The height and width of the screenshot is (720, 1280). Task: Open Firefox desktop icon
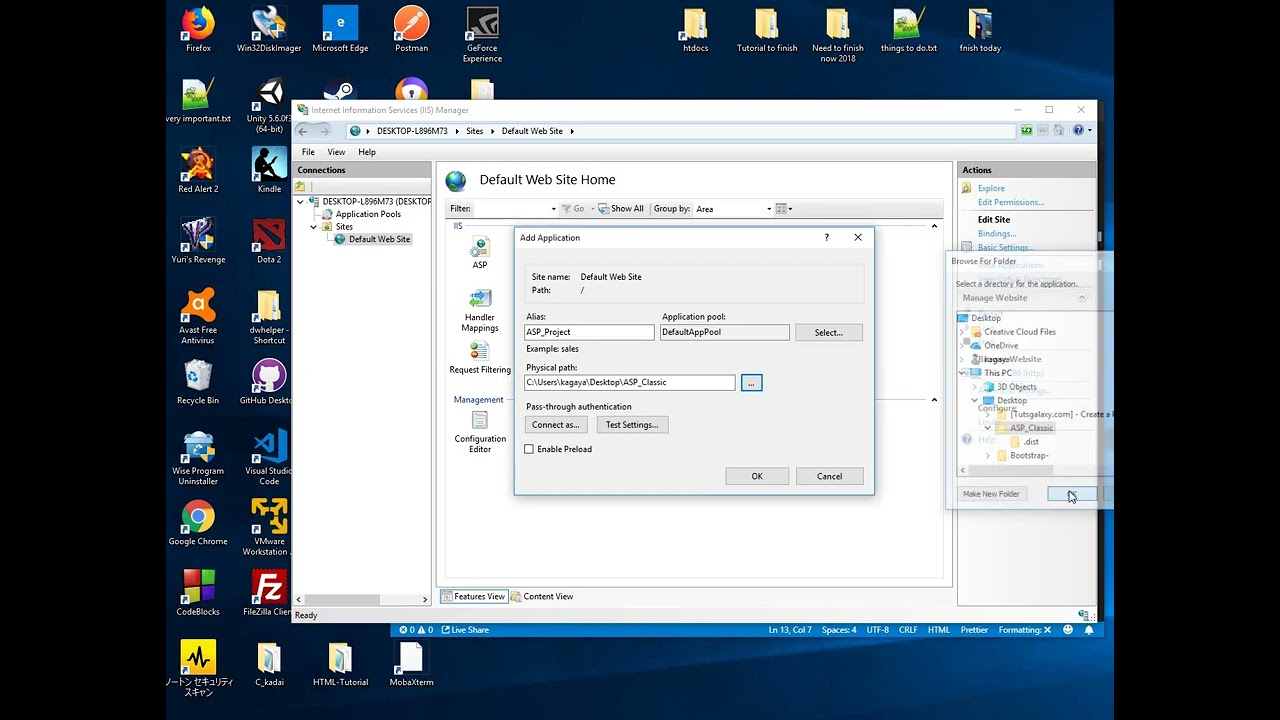(x=198, y=30)
